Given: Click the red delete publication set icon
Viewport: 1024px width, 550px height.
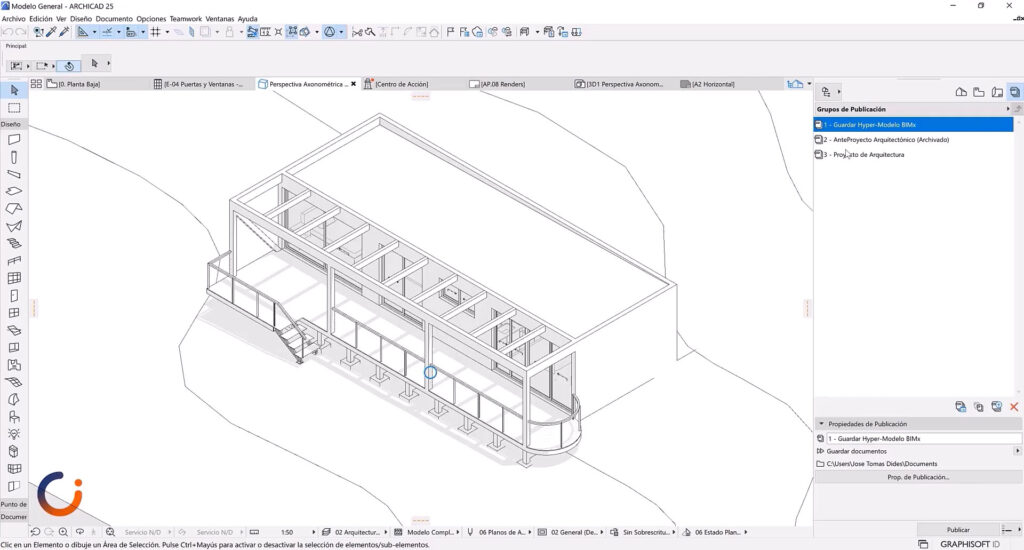Looking at the screenshot, I should (1014, 407).
